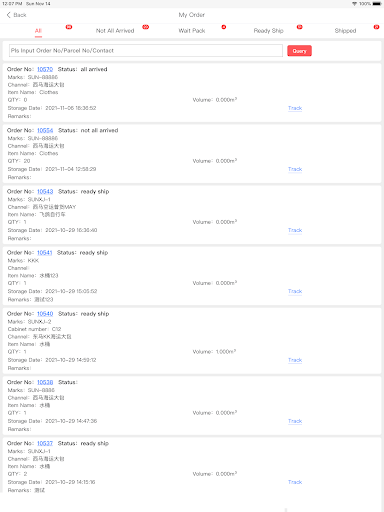Image resolution: width=384 pixels, height=512 pixels.
Task: Switch to the Not All Arrived tab
Action: click(x=115, y=31)
